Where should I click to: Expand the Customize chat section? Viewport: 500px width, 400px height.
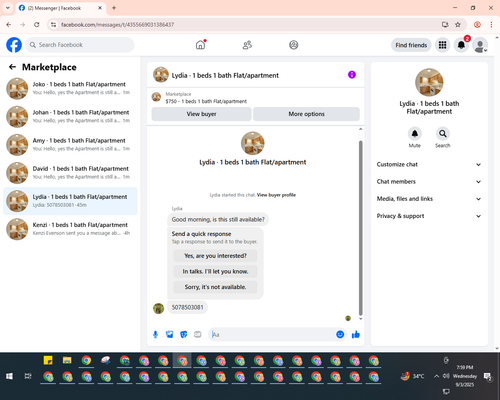429,164
